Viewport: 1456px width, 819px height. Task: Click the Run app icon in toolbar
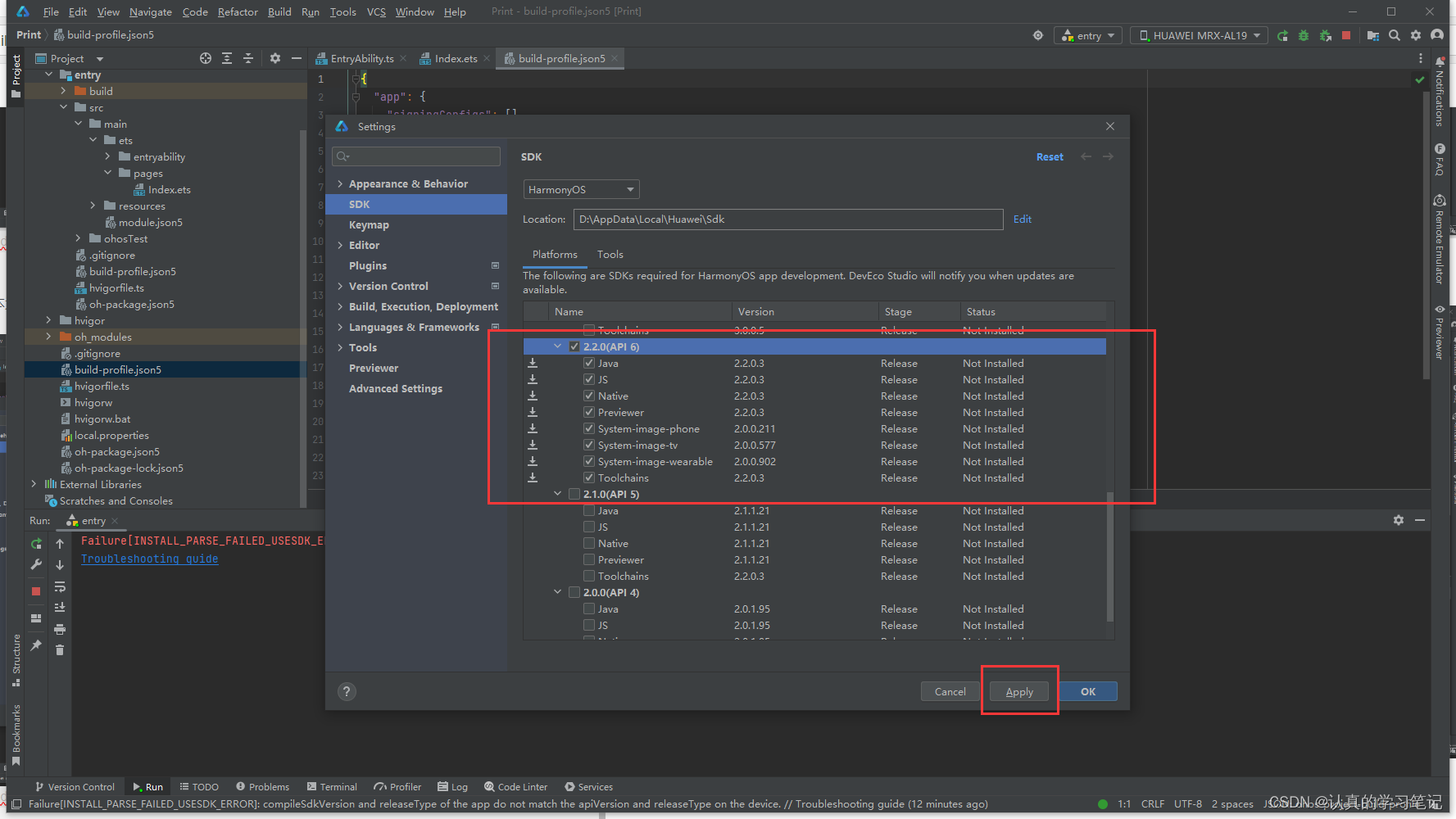pos(1282,35)
